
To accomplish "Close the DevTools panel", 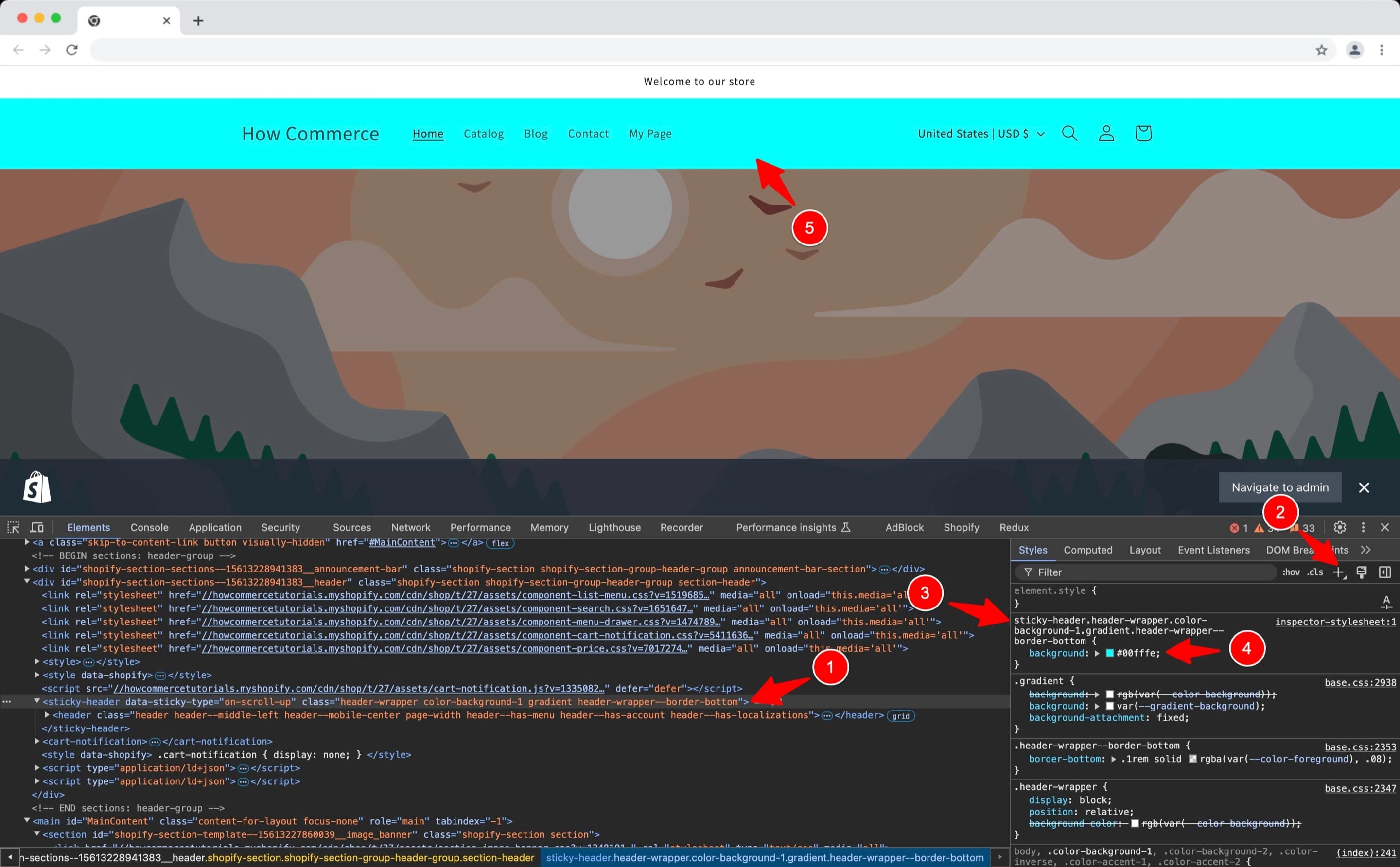I will coord(1385,527).
